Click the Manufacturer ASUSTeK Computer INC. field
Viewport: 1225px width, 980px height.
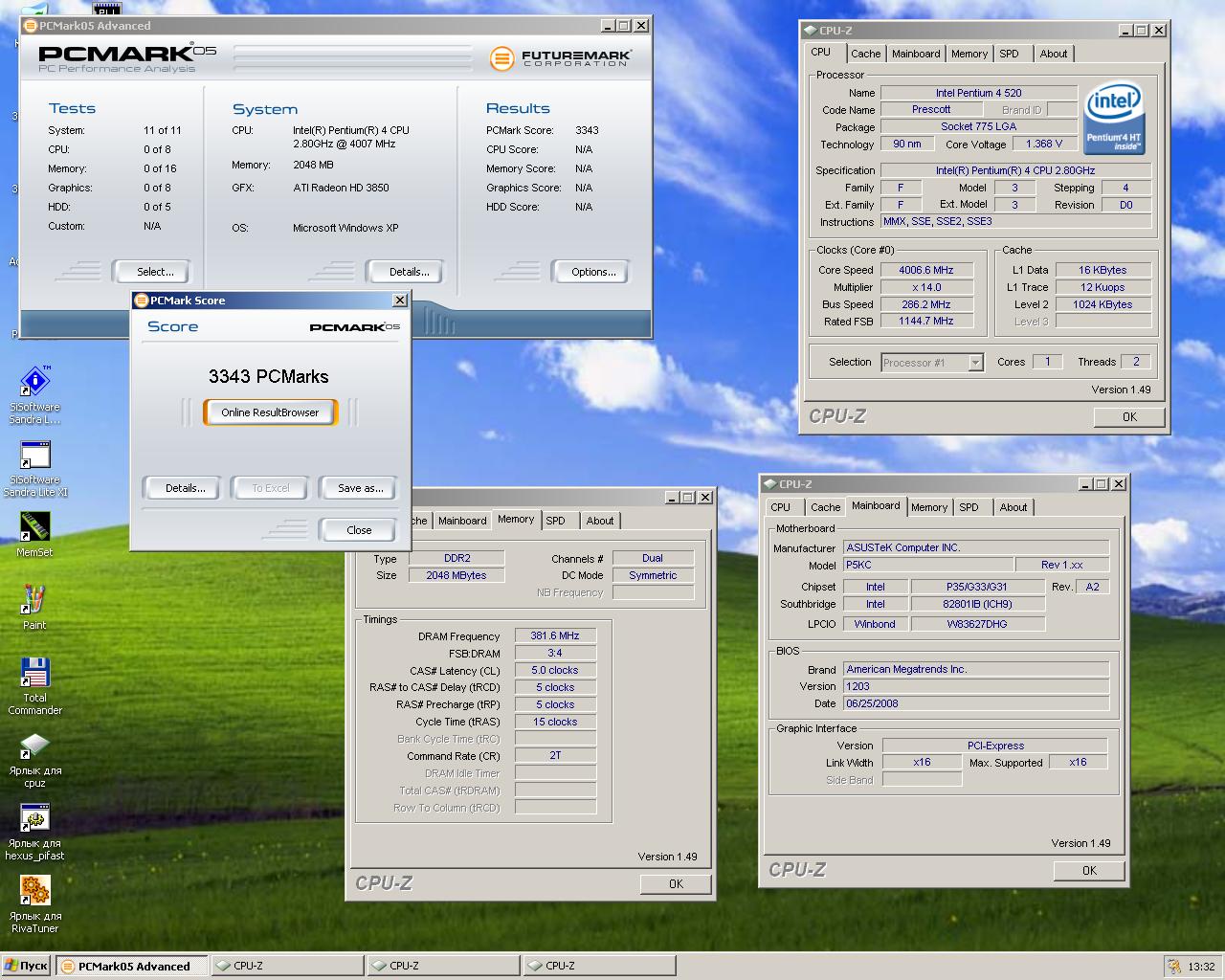point(976,547)
